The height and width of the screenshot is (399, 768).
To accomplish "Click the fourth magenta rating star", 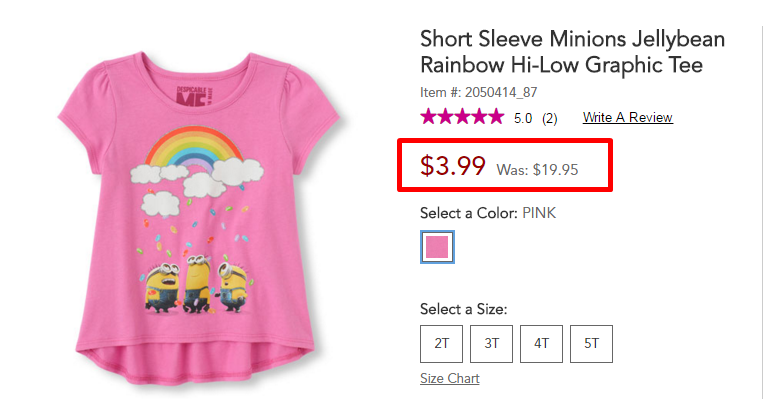I will point(479,117).
